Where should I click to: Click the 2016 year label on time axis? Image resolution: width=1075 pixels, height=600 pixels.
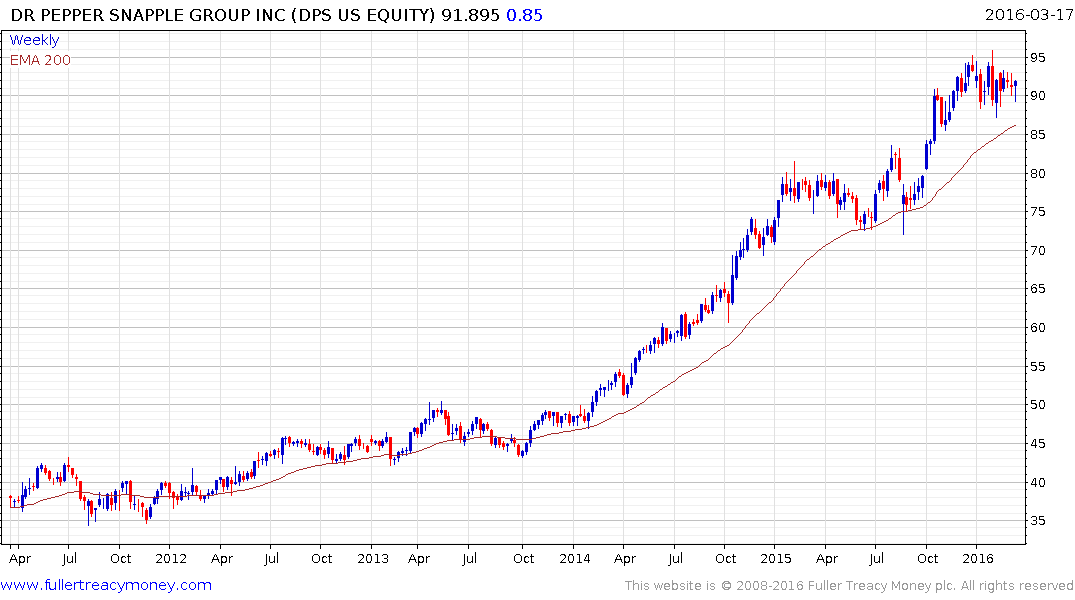[978, 558]
